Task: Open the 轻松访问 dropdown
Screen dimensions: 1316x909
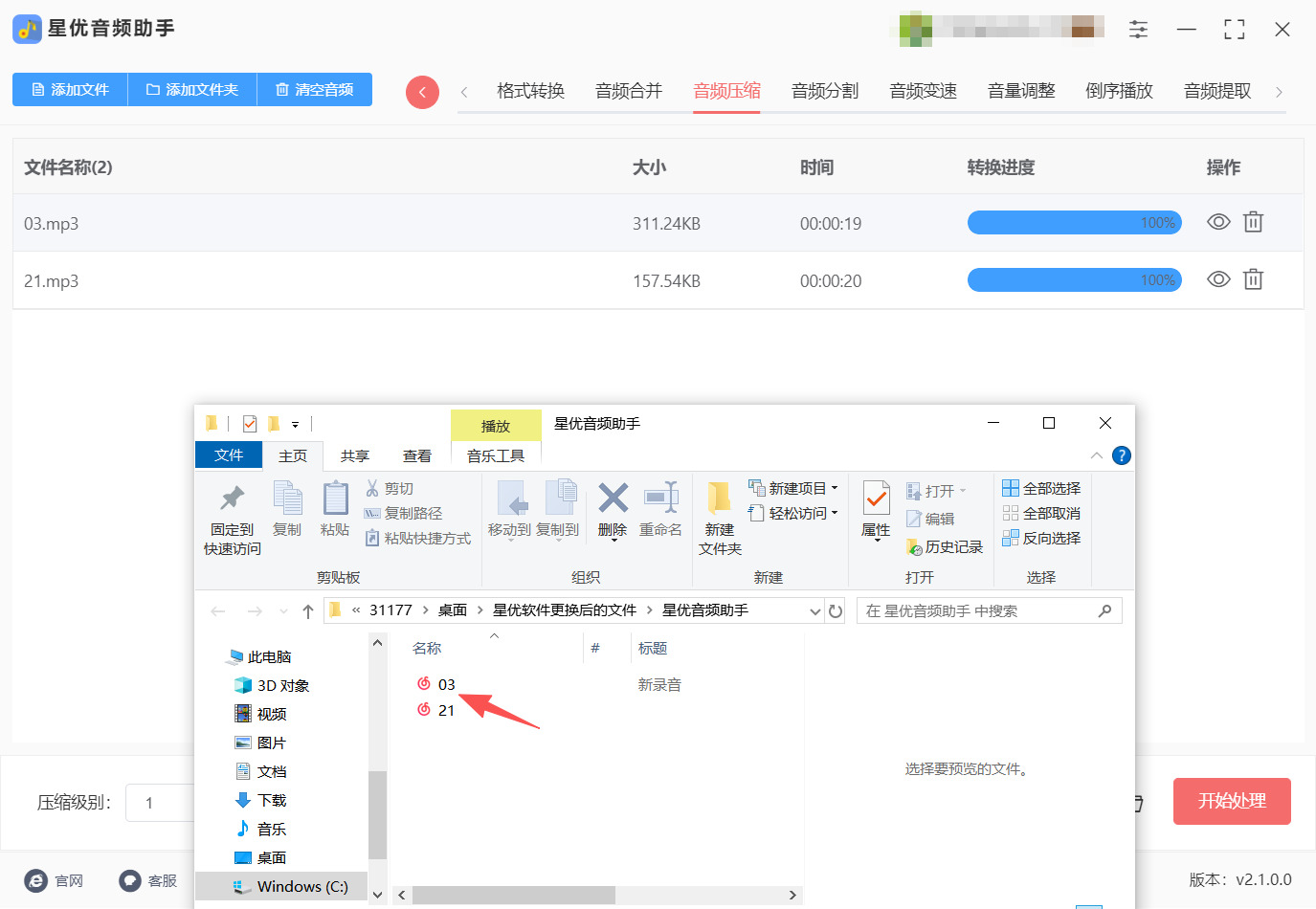Action: 793,513
